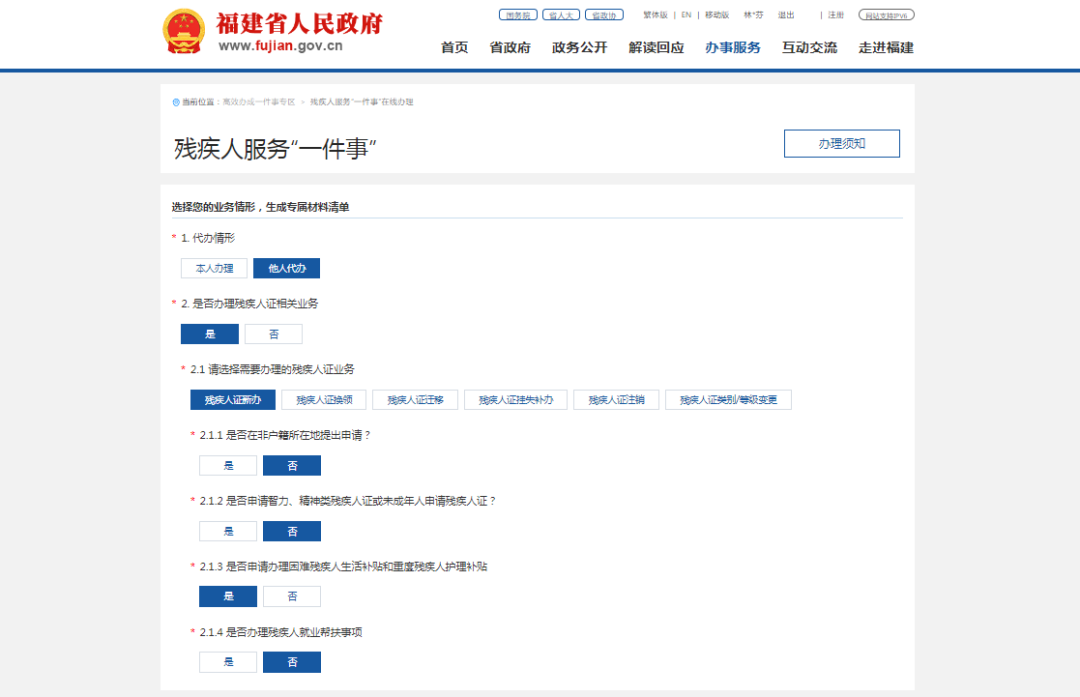Open the 国务院 badge link

[x=517, y=15]
